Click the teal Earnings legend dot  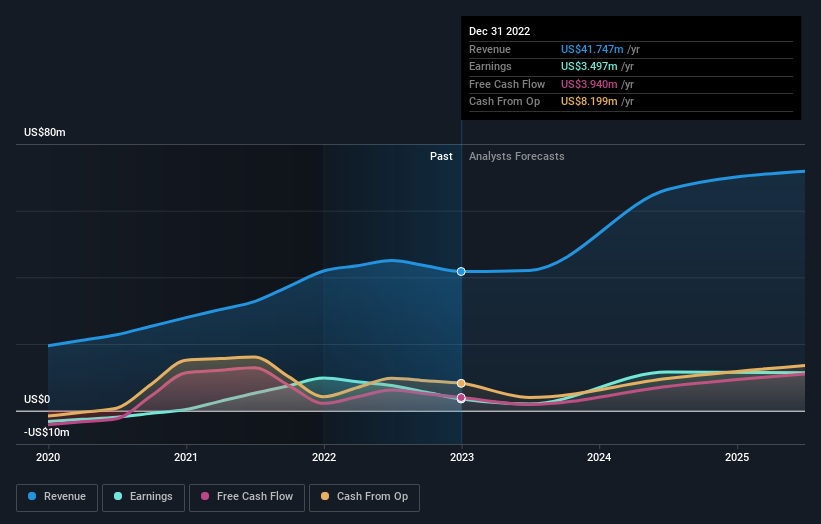point(118,496)
